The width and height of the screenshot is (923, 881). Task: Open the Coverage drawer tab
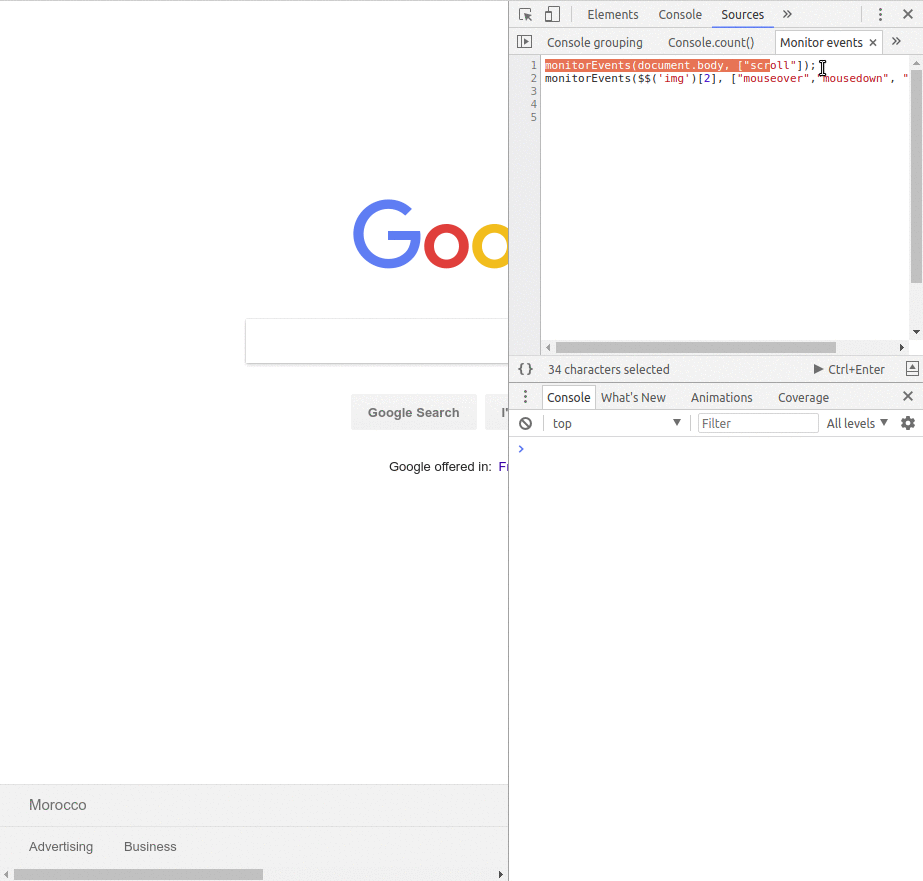[x=803, y=397]
